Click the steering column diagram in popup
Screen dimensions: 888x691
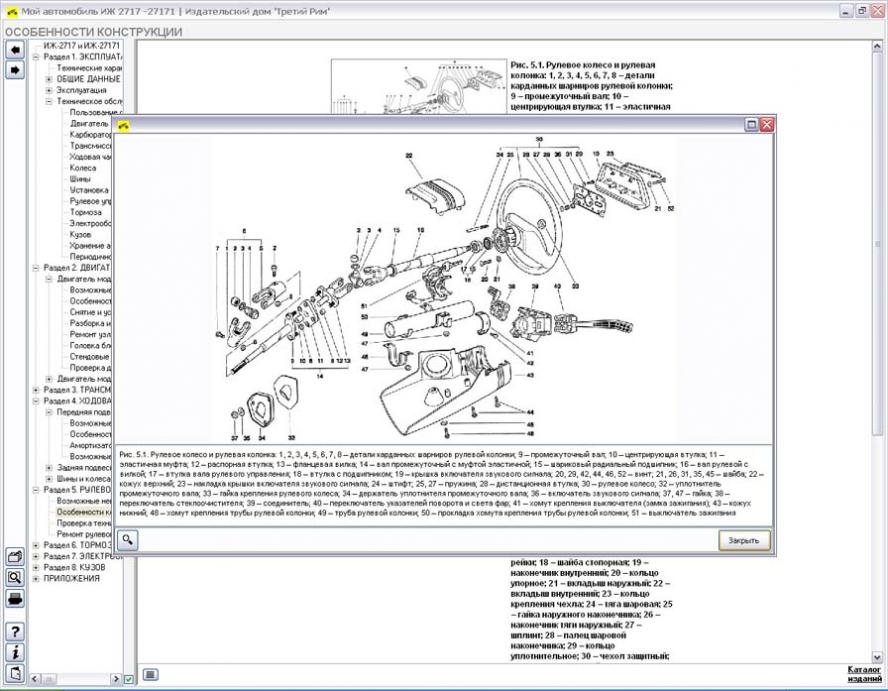(443, 289)
